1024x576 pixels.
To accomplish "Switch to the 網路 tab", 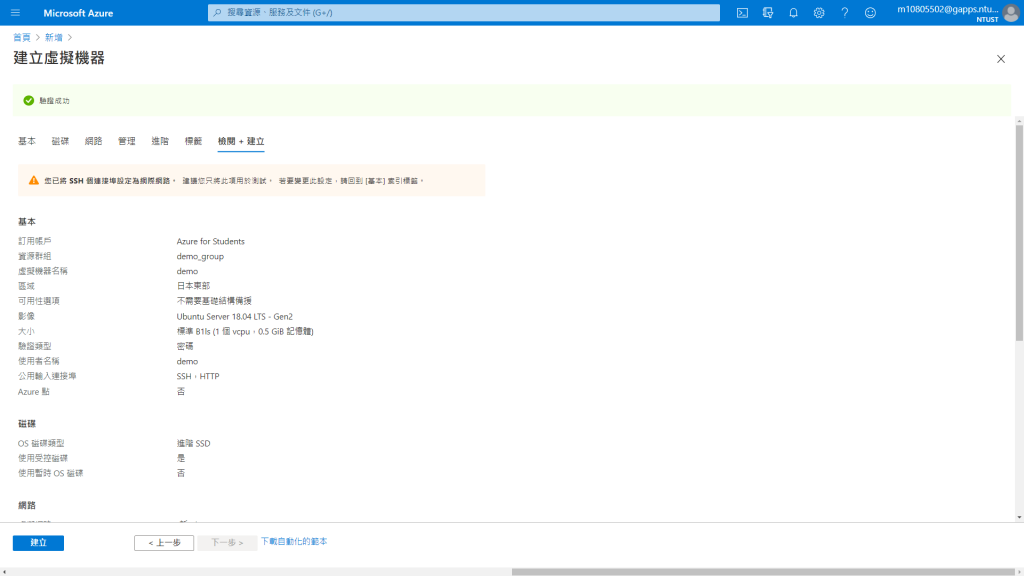I will tap(93, 141).
